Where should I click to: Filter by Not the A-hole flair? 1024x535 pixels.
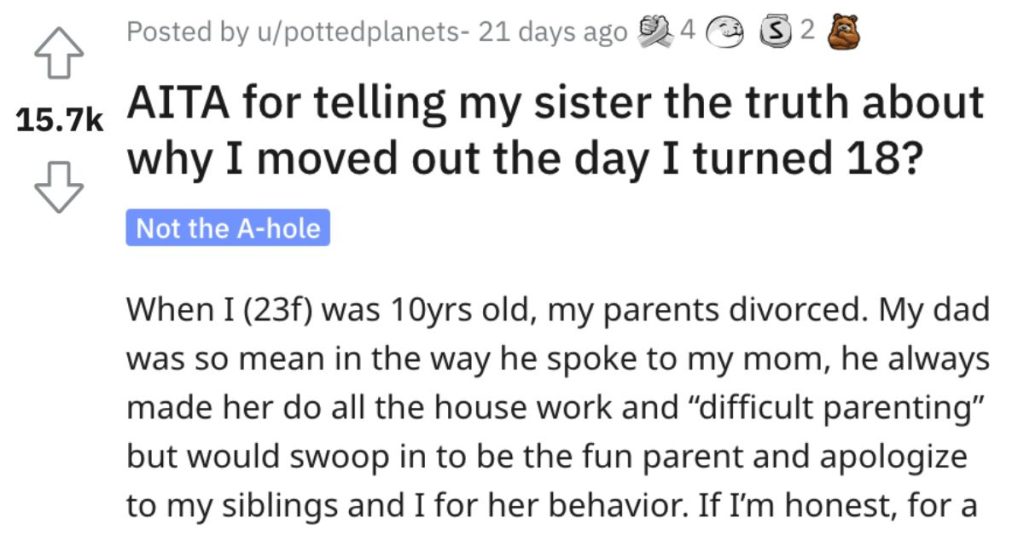[228, 228]
